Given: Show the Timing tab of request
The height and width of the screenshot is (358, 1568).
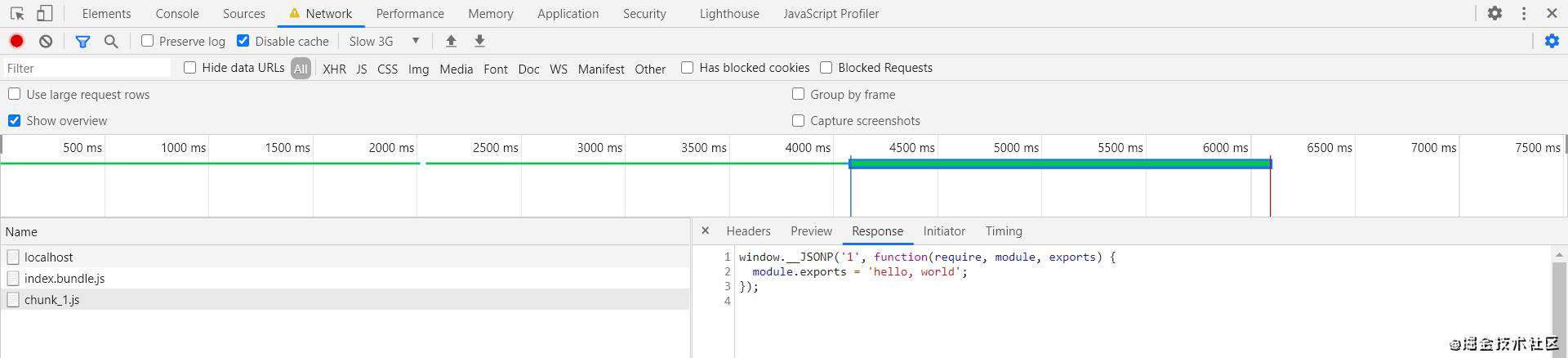Looking at the screenshot, I should click(1004, 231).
